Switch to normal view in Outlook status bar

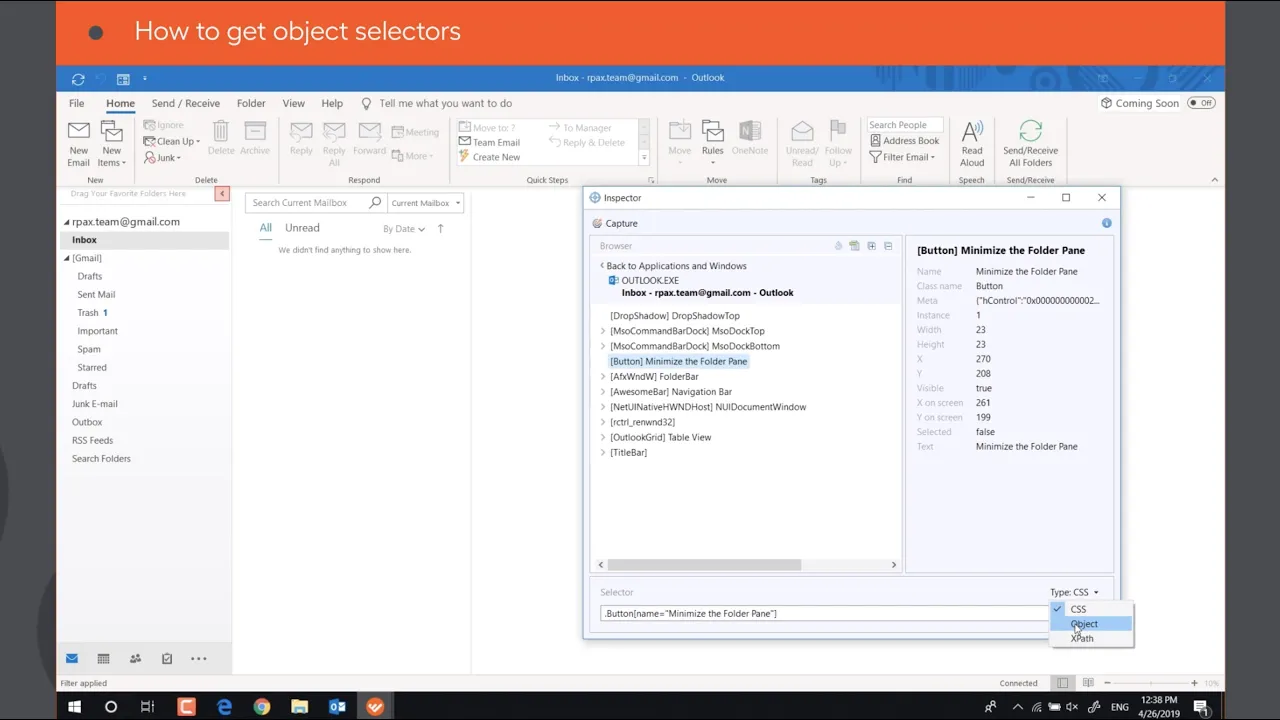[1062, 683]
